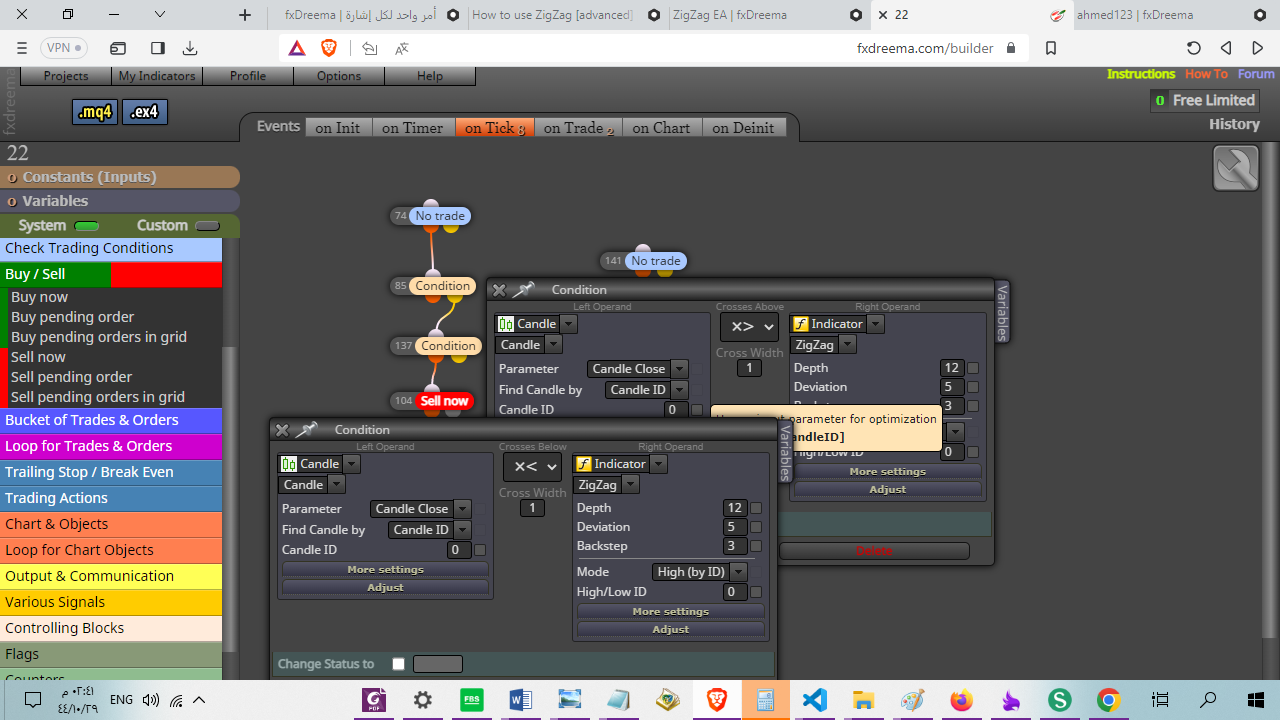The image size is (1280, 720).
Task: Open browser downloads
Action: point(190,48)
